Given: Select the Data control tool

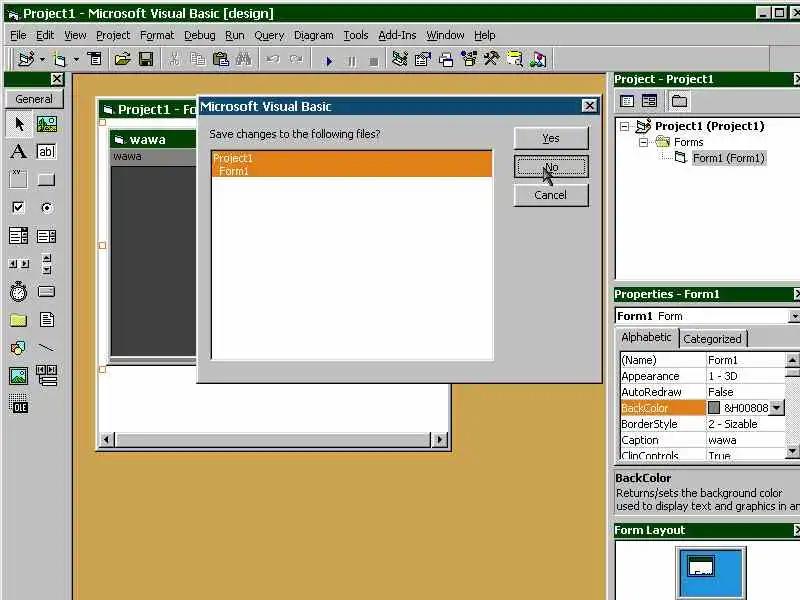Looking at the screenshot, I should [x=46, y=376].
